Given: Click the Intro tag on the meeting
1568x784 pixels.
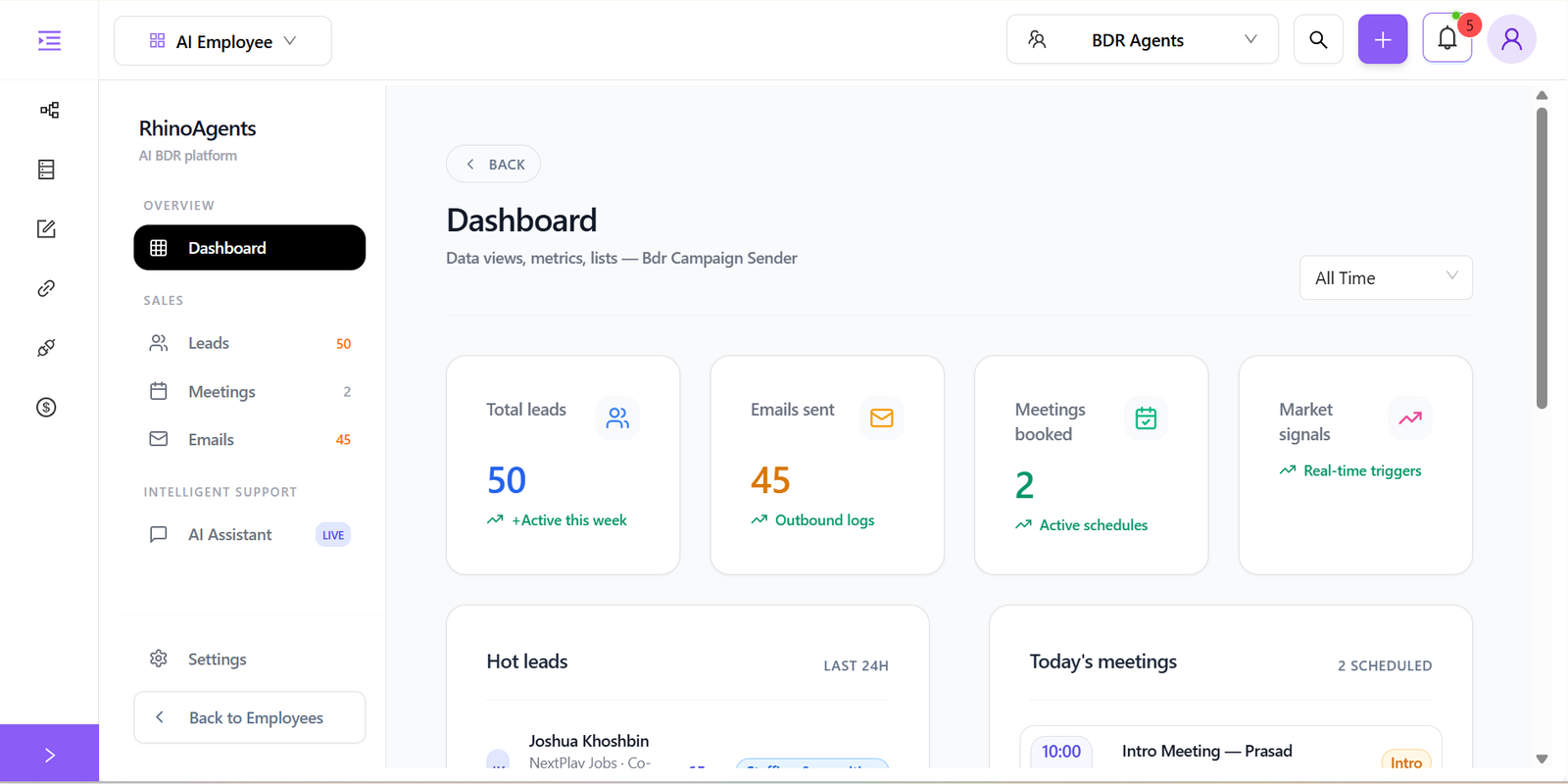Looking at the screenshot, I should click(x=1406, y=761).
